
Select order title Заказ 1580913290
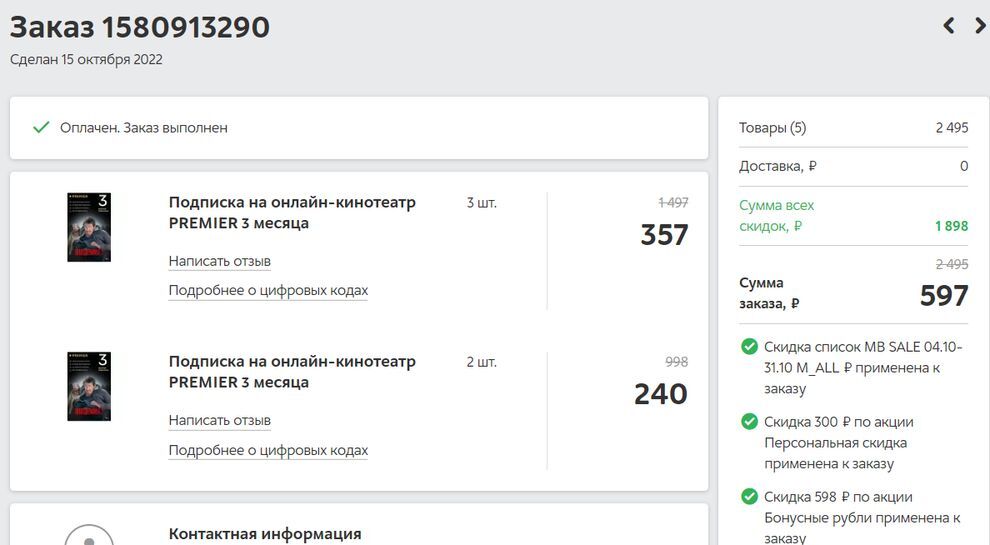coord(140,27)
